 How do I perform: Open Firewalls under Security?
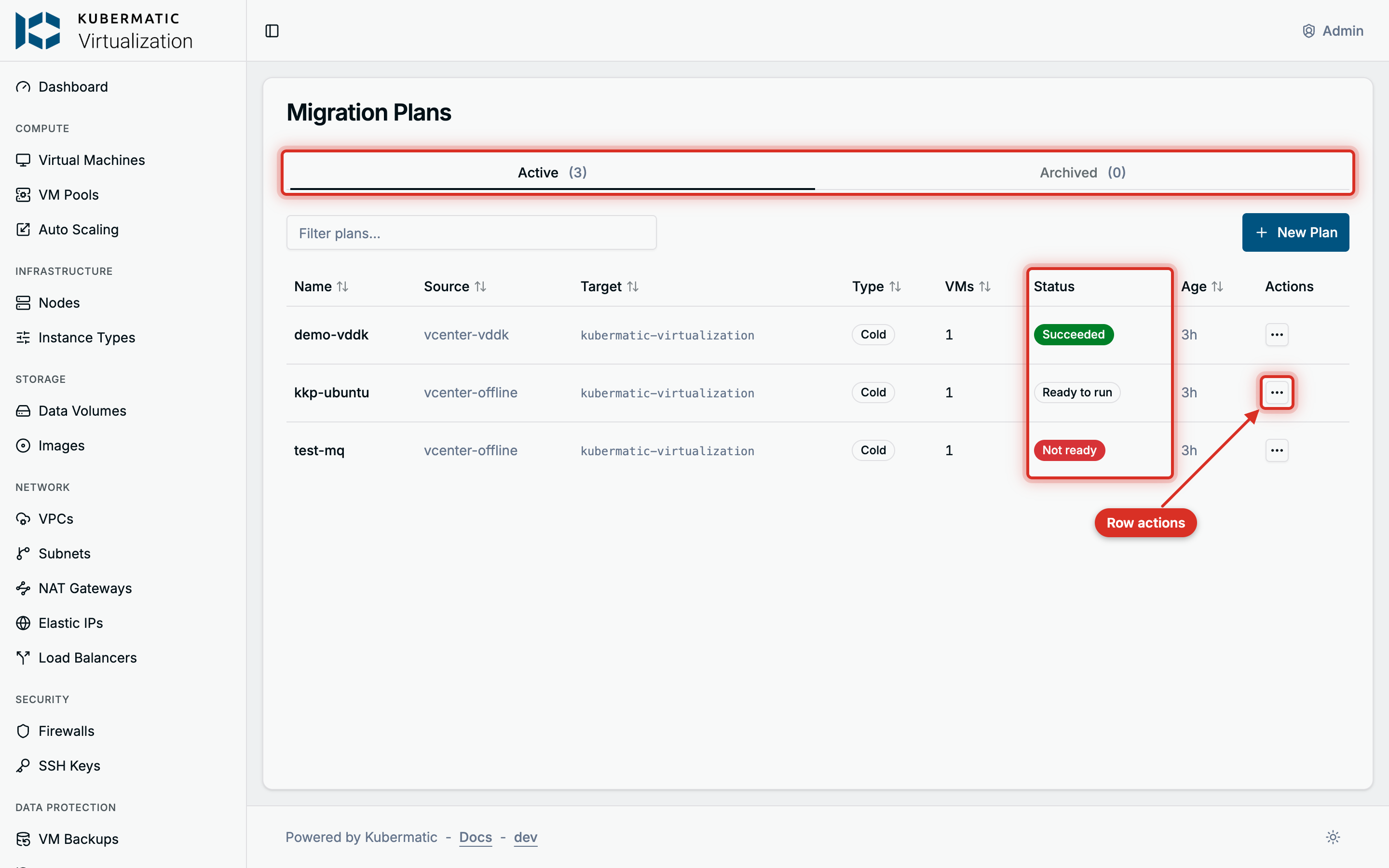(55, 731)
